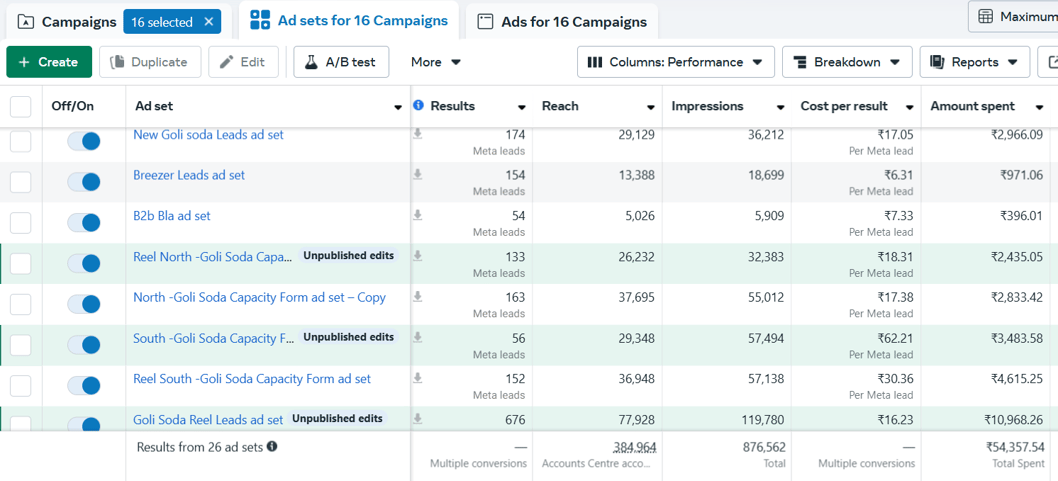Click Unpublished edits badge on Reel North row
The width and height of the screenshot is (1058, 481).
pos(349,256)
